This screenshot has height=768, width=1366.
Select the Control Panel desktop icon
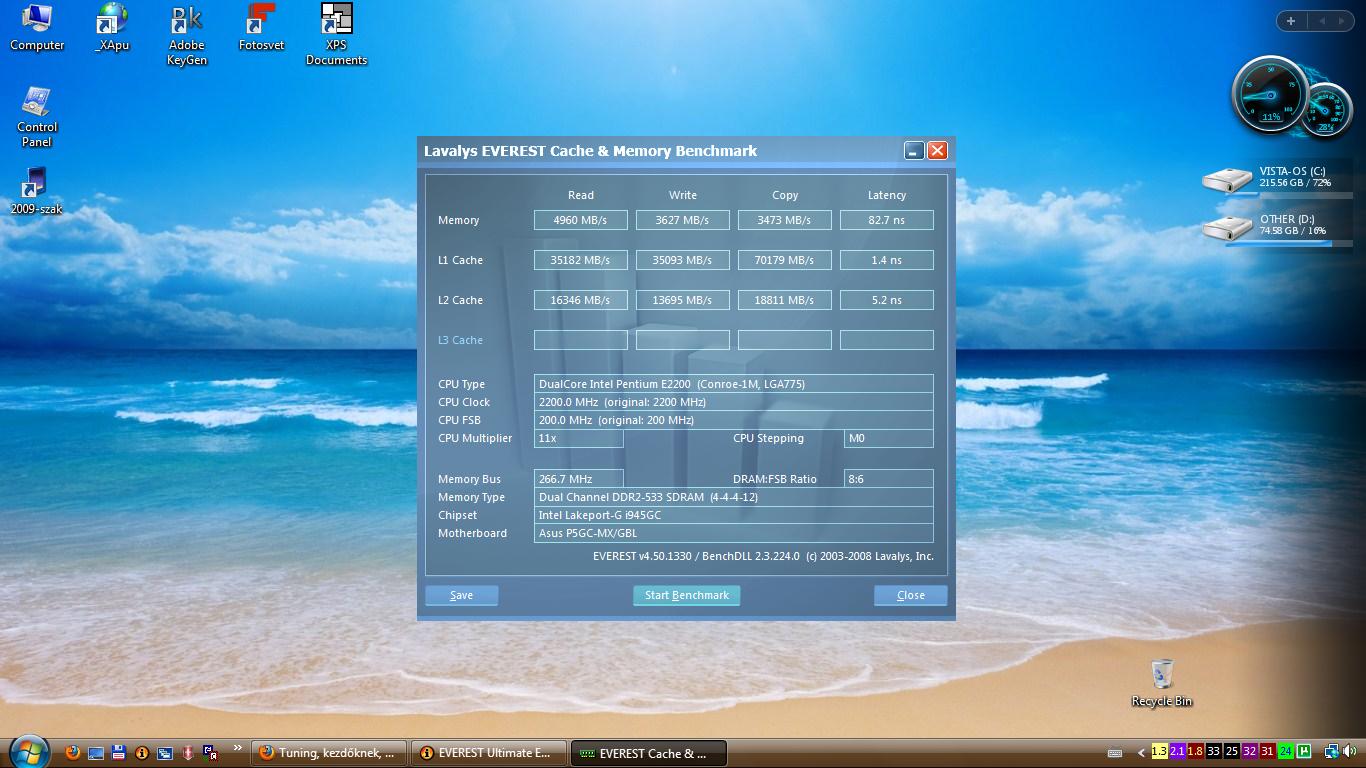tap(37, 117)
